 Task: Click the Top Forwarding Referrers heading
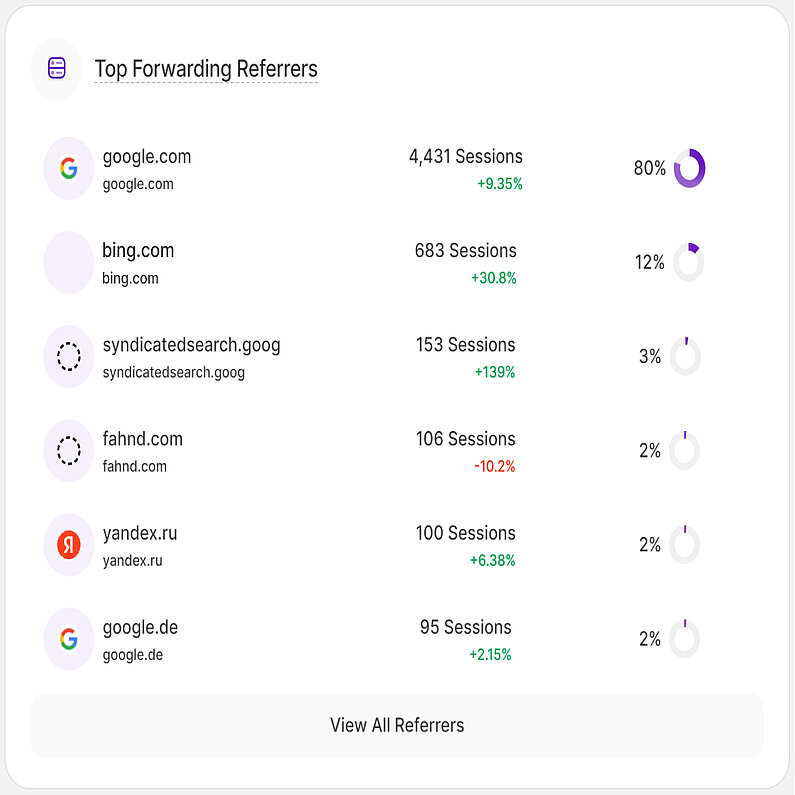[206, 69]
